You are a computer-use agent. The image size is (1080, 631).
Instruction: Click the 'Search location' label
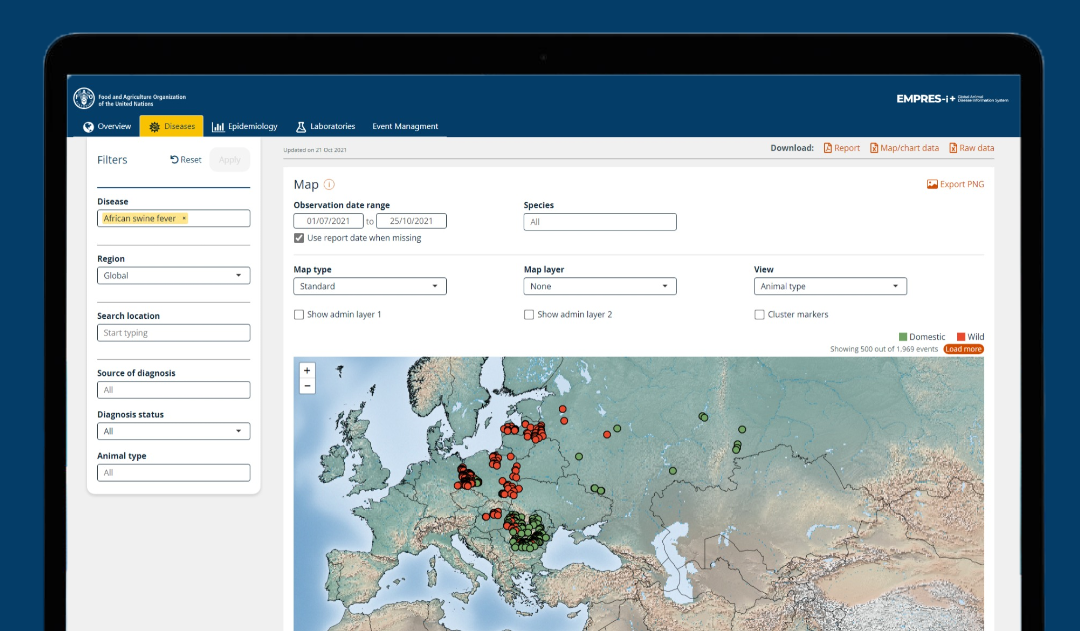(x=128, y=316)
